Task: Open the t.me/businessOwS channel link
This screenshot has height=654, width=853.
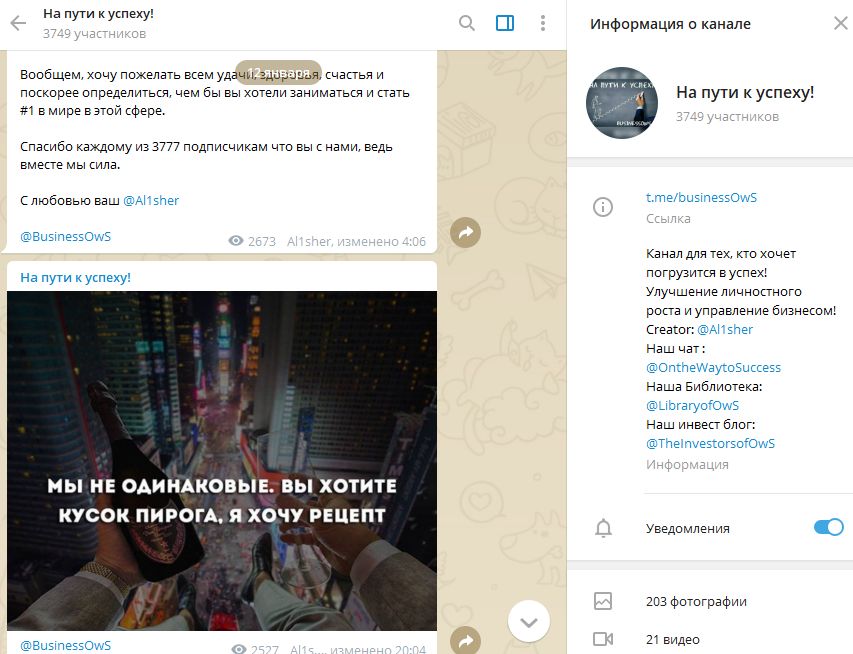Action: tap(701, 198)
